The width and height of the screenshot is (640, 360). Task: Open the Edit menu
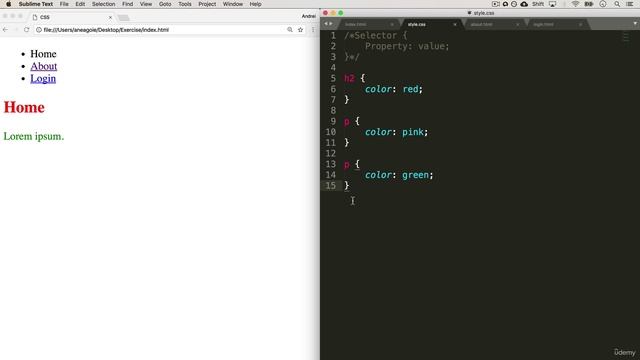coord(80,4)
